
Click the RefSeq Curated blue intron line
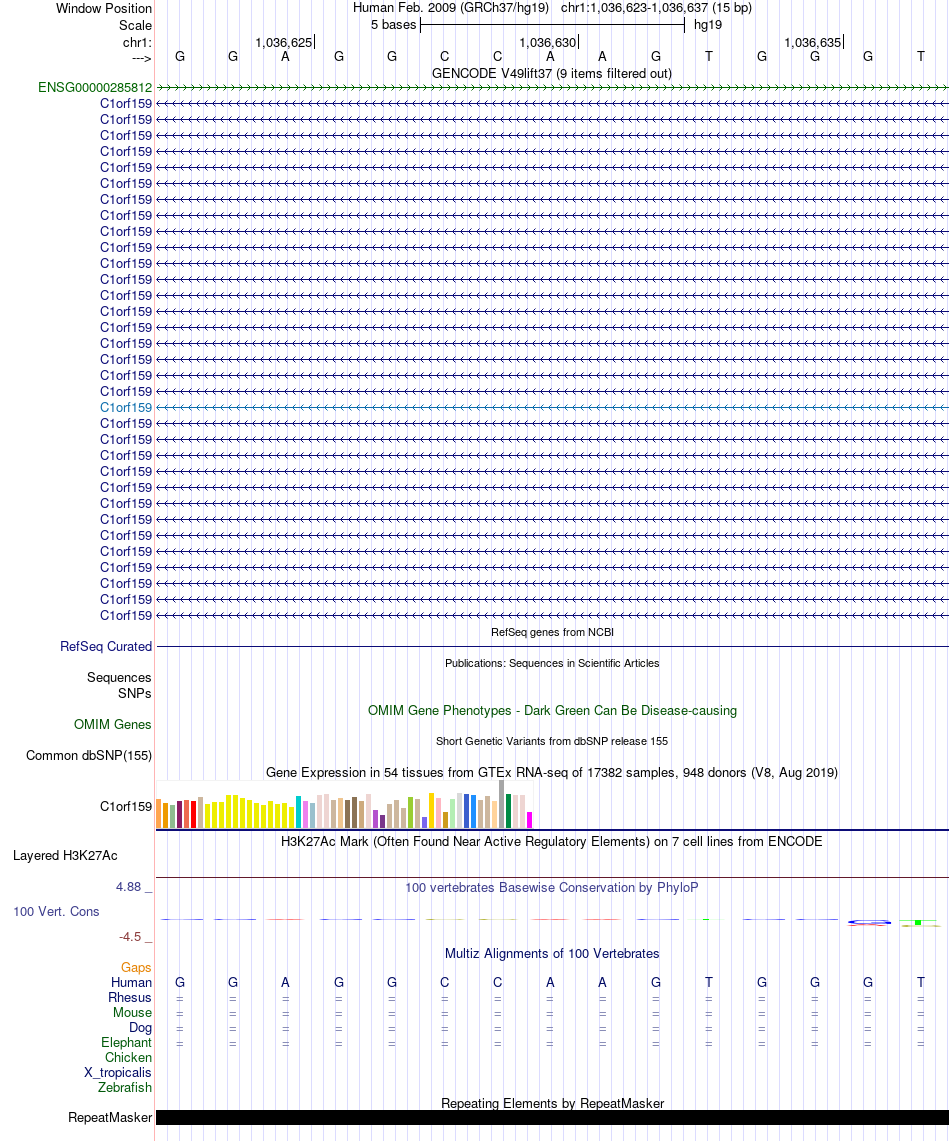click(552, 646)
